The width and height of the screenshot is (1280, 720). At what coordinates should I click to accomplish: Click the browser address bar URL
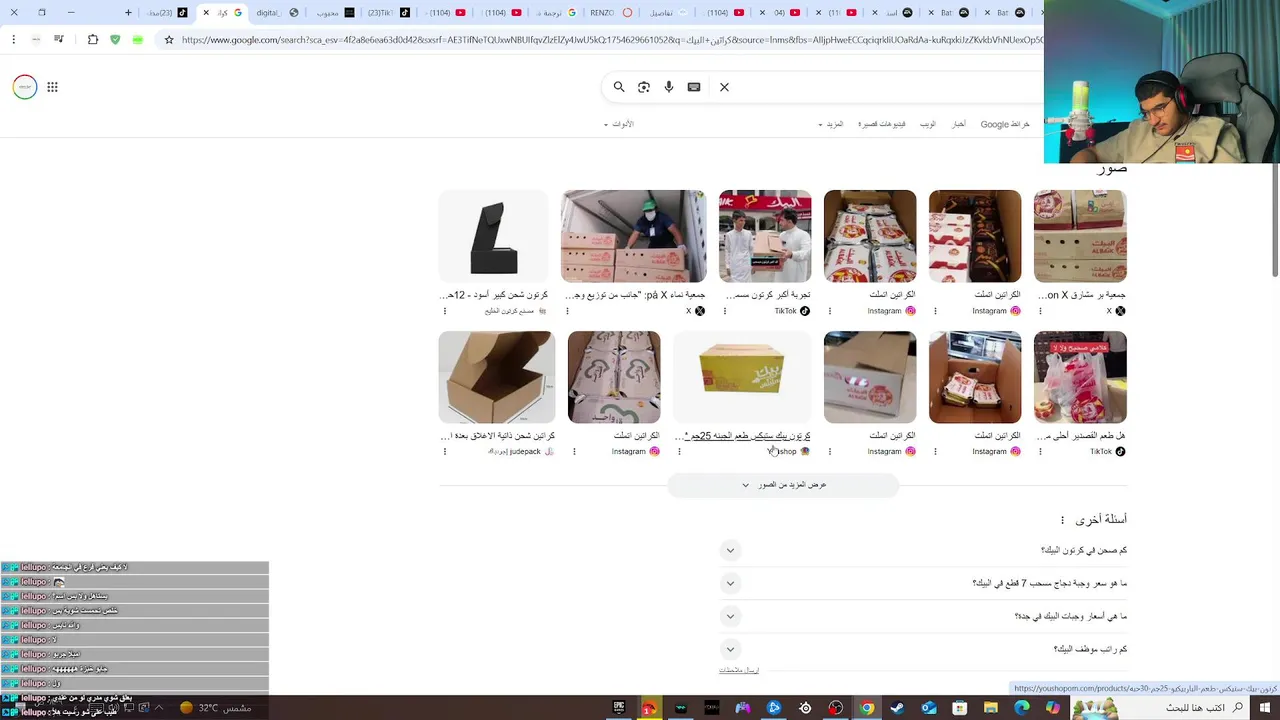click(x=610, y=40)
